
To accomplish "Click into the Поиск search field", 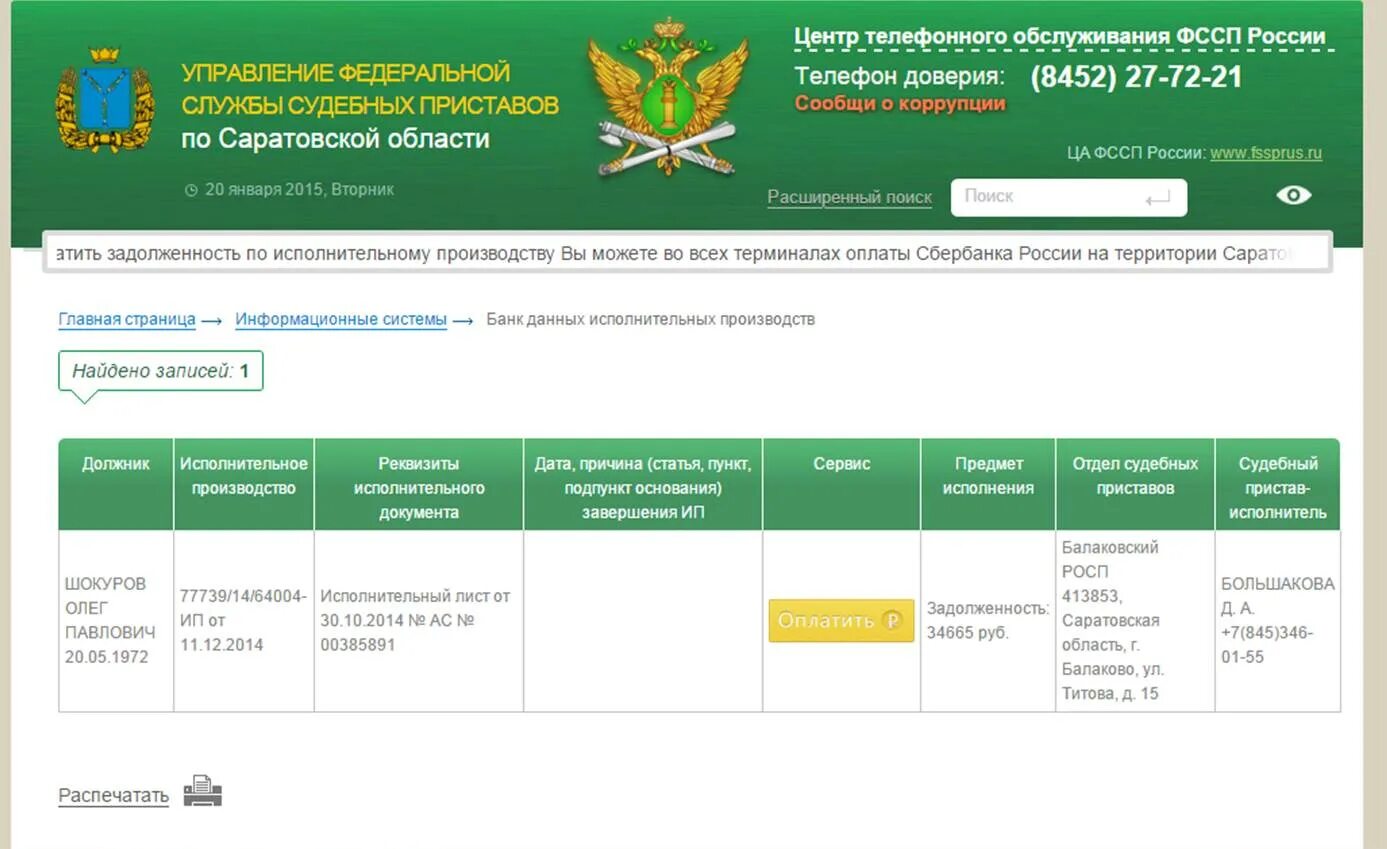I will pos(1068,197).
